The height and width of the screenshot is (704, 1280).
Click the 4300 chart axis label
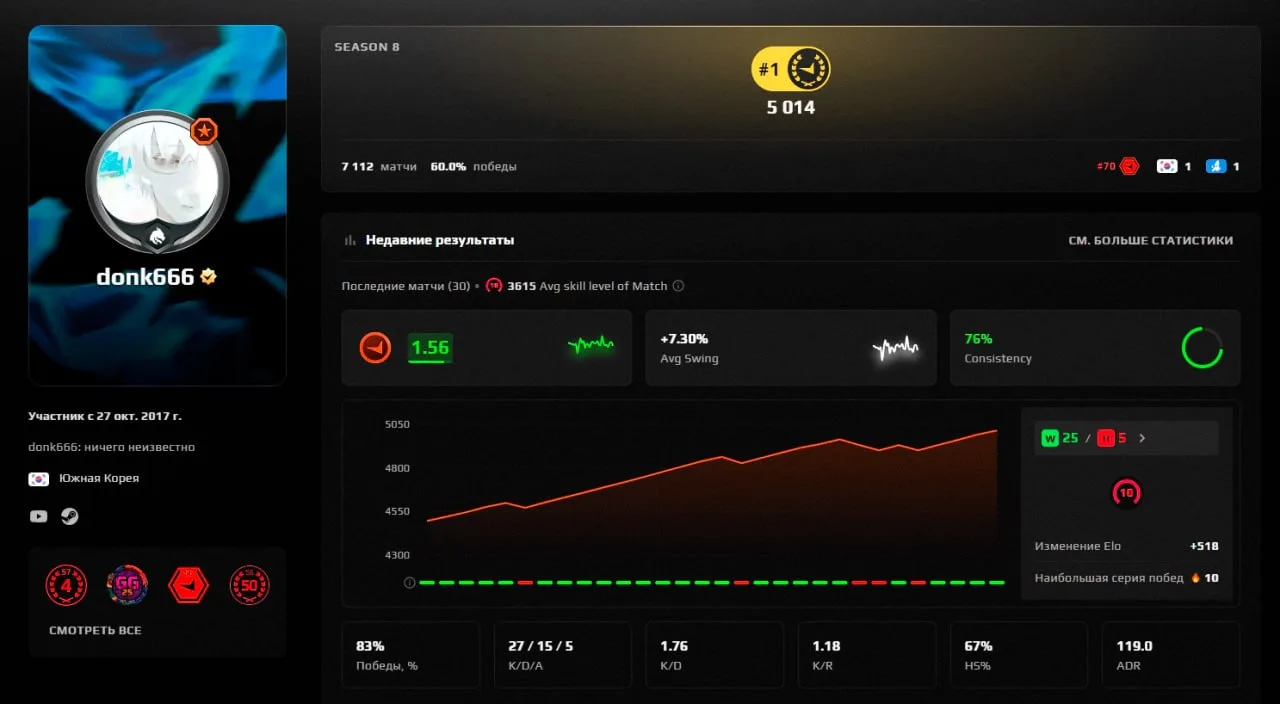coord(397,555)
